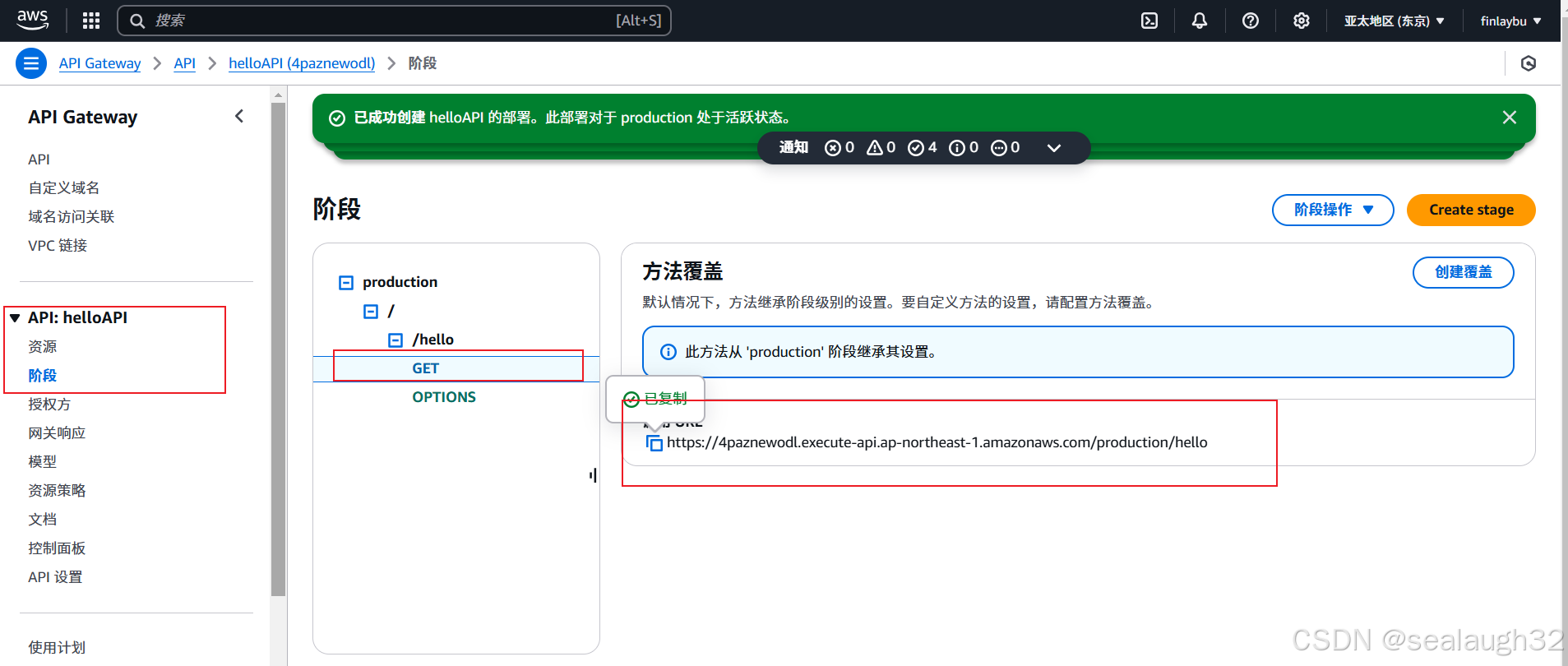Open the hexagon panel icon at top right

pyautogui.click(x=1529, y=63)
